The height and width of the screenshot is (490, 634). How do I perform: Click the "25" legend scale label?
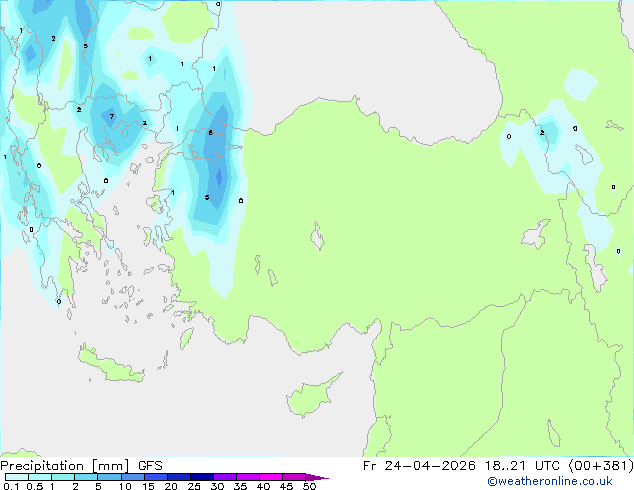[194, 486]
